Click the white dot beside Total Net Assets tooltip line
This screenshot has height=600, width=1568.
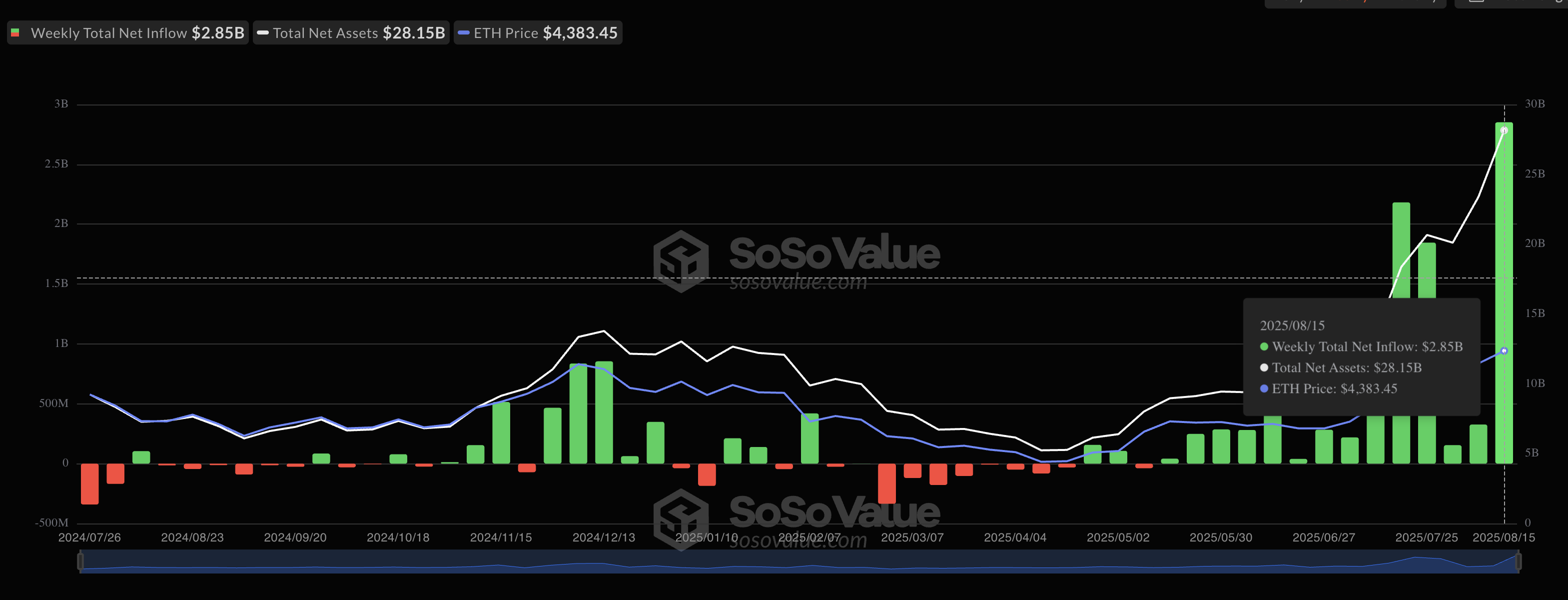[x=1264, y=367]
